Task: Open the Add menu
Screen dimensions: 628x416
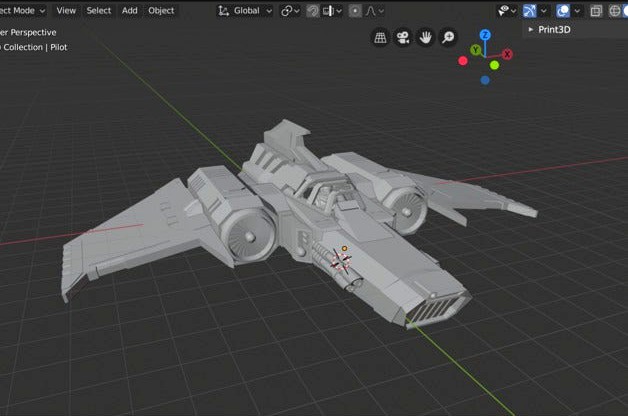Action: pos(129,11)
